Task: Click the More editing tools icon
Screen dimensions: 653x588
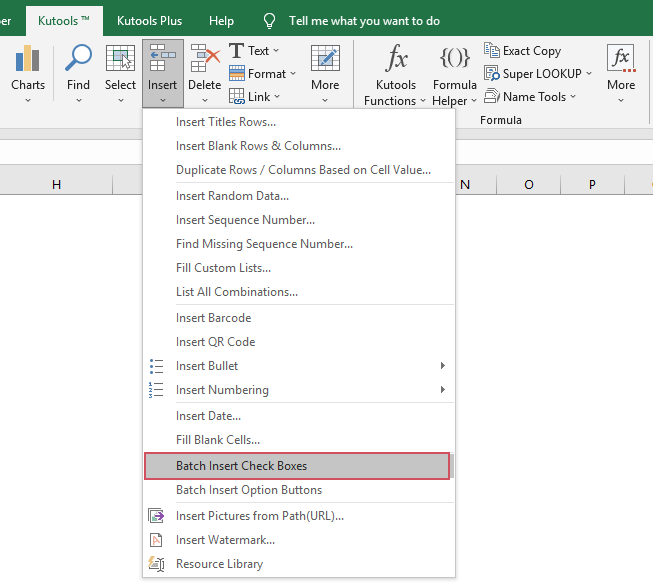Action: (x=325, y=58)
